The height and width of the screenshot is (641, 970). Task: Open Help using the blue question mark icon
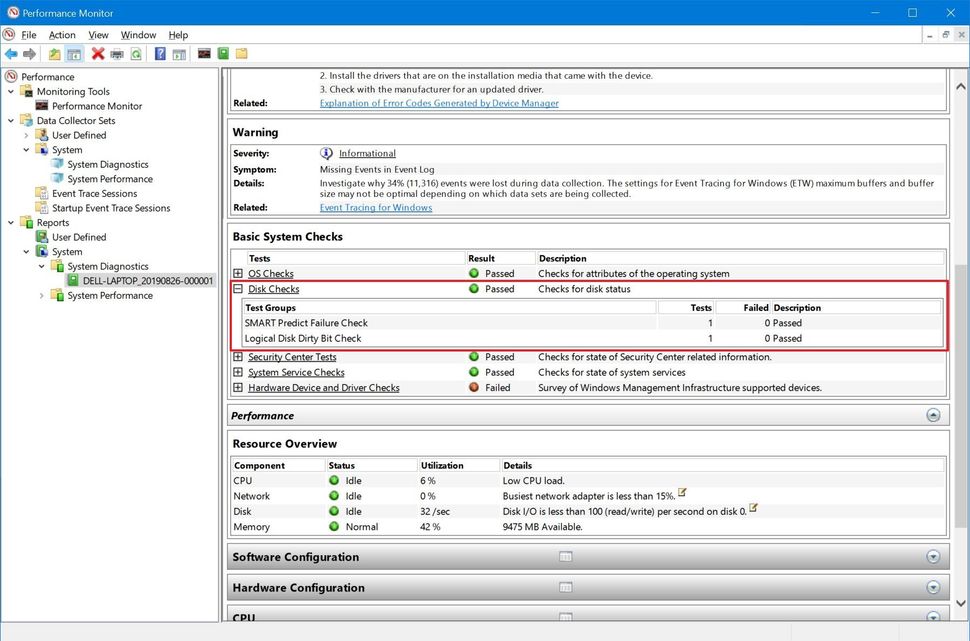coord(160,53)
